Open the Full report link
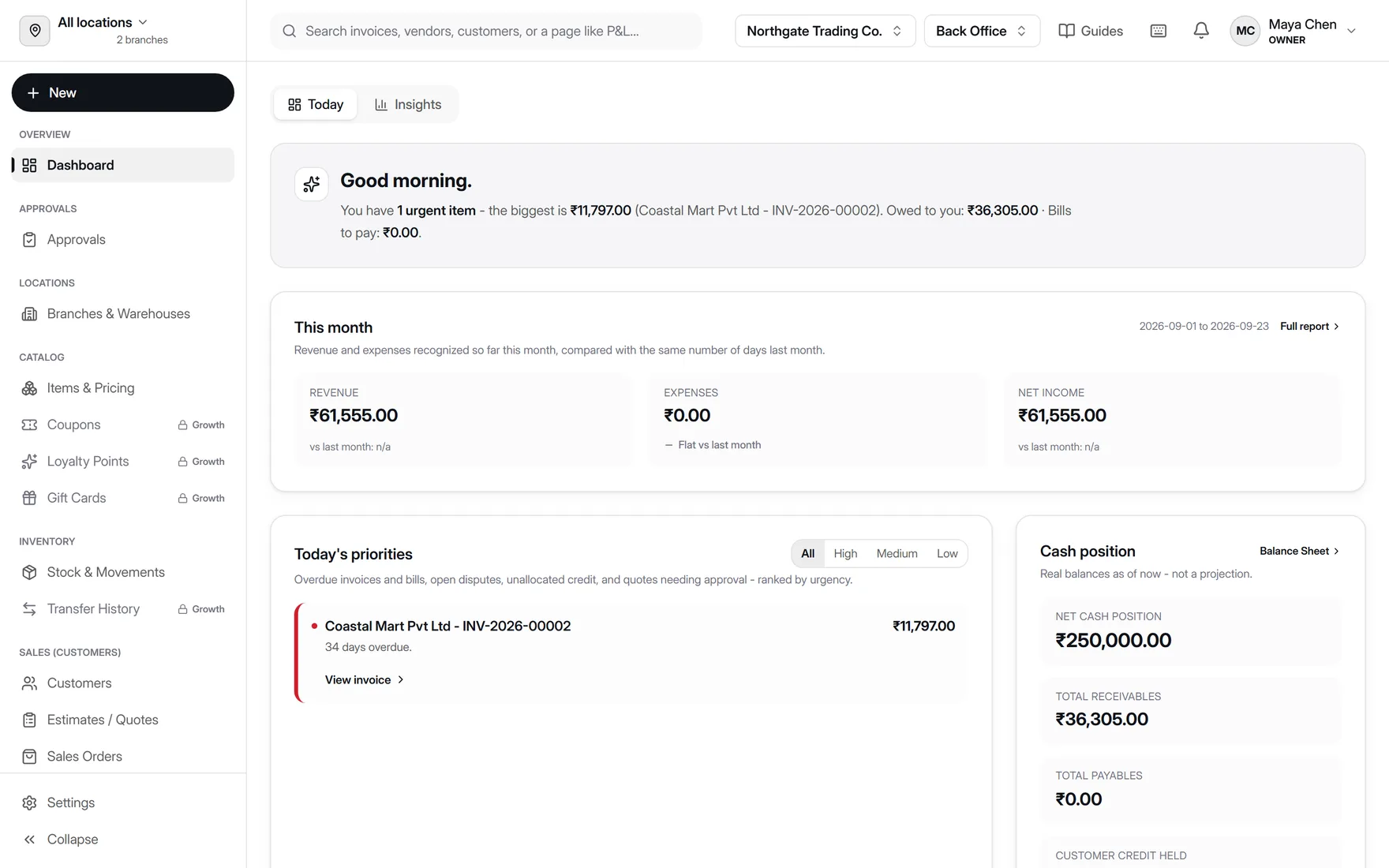The height and width of the screenshot is (868, 1389). [x=1309, y=326]
